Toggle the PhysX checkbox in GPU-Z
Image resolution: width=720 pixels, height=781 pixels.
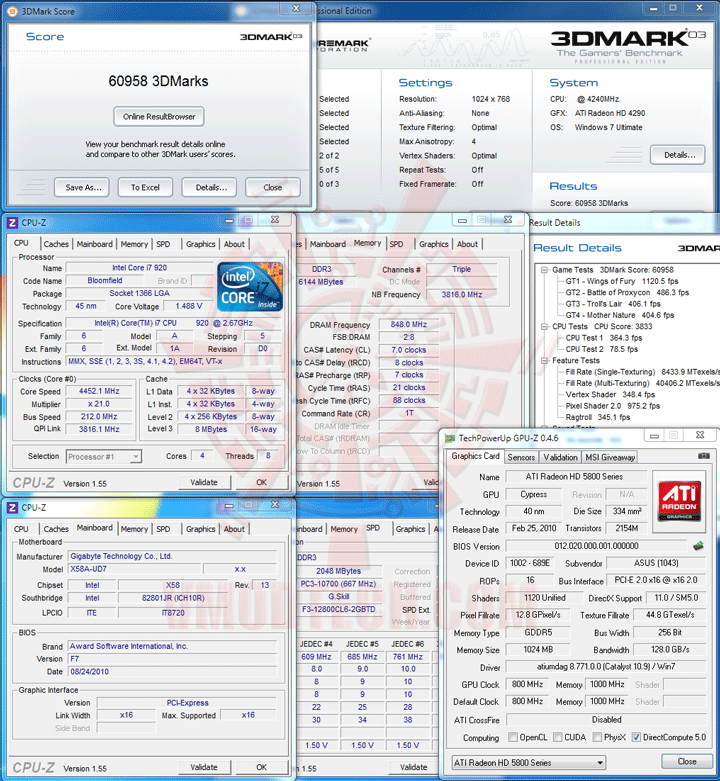tap(597, 737)
